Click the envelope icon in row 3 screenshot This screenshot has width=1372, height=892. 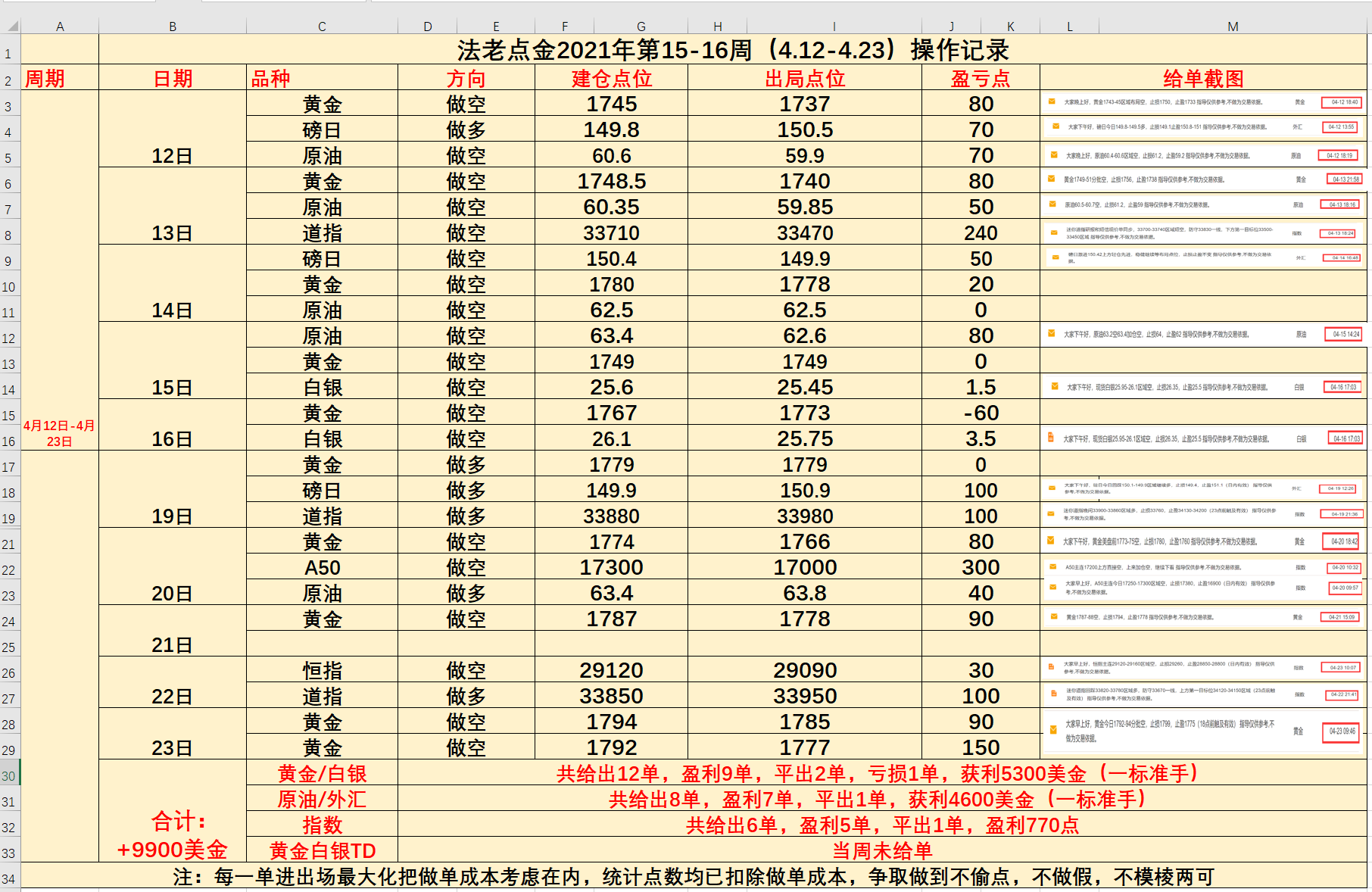point(1052,101)
